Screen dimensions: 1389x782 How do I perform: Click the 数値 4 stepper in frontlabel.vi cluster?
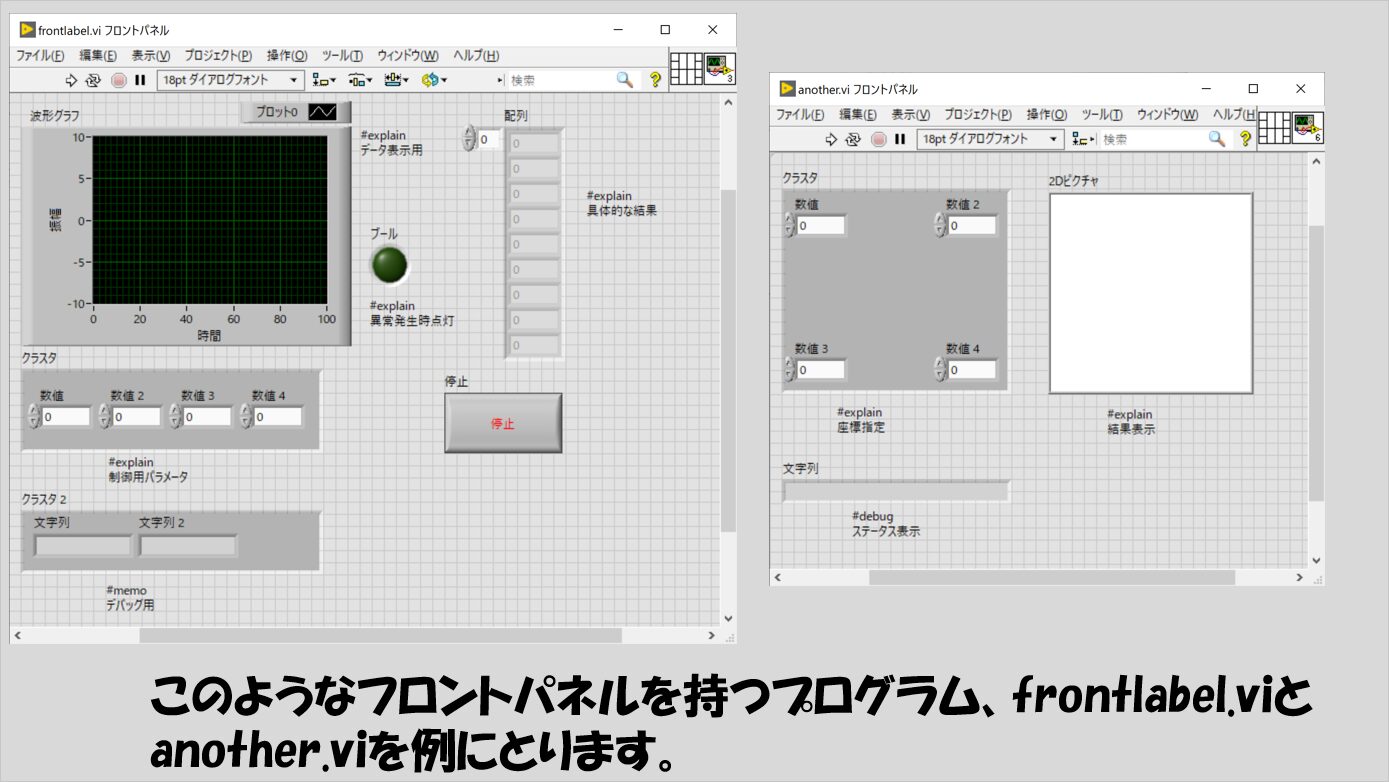click(x=246, y=416)
